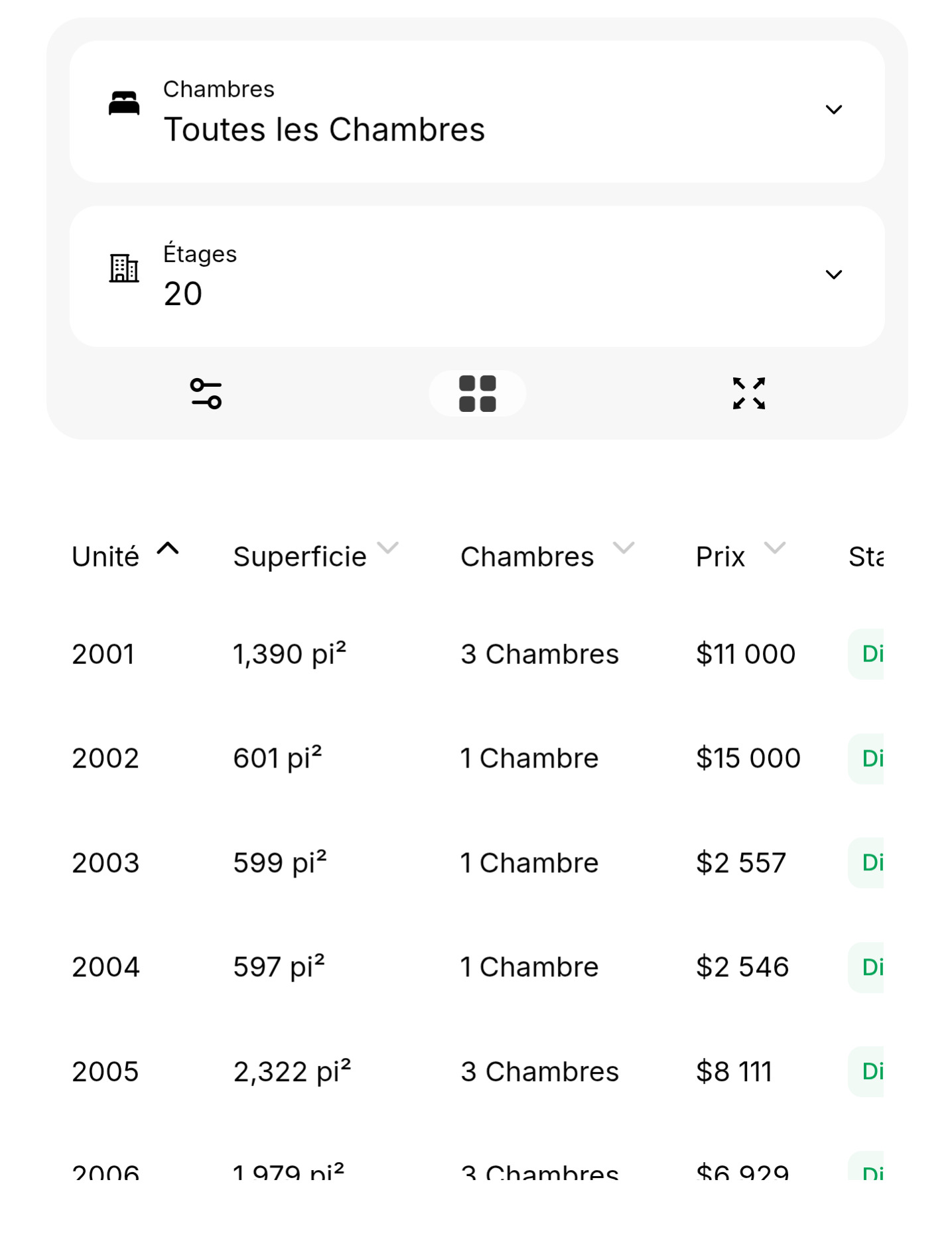Switch to the grid view icon
This screenshot has height=1253, width=952.
[x=477, y=393]
